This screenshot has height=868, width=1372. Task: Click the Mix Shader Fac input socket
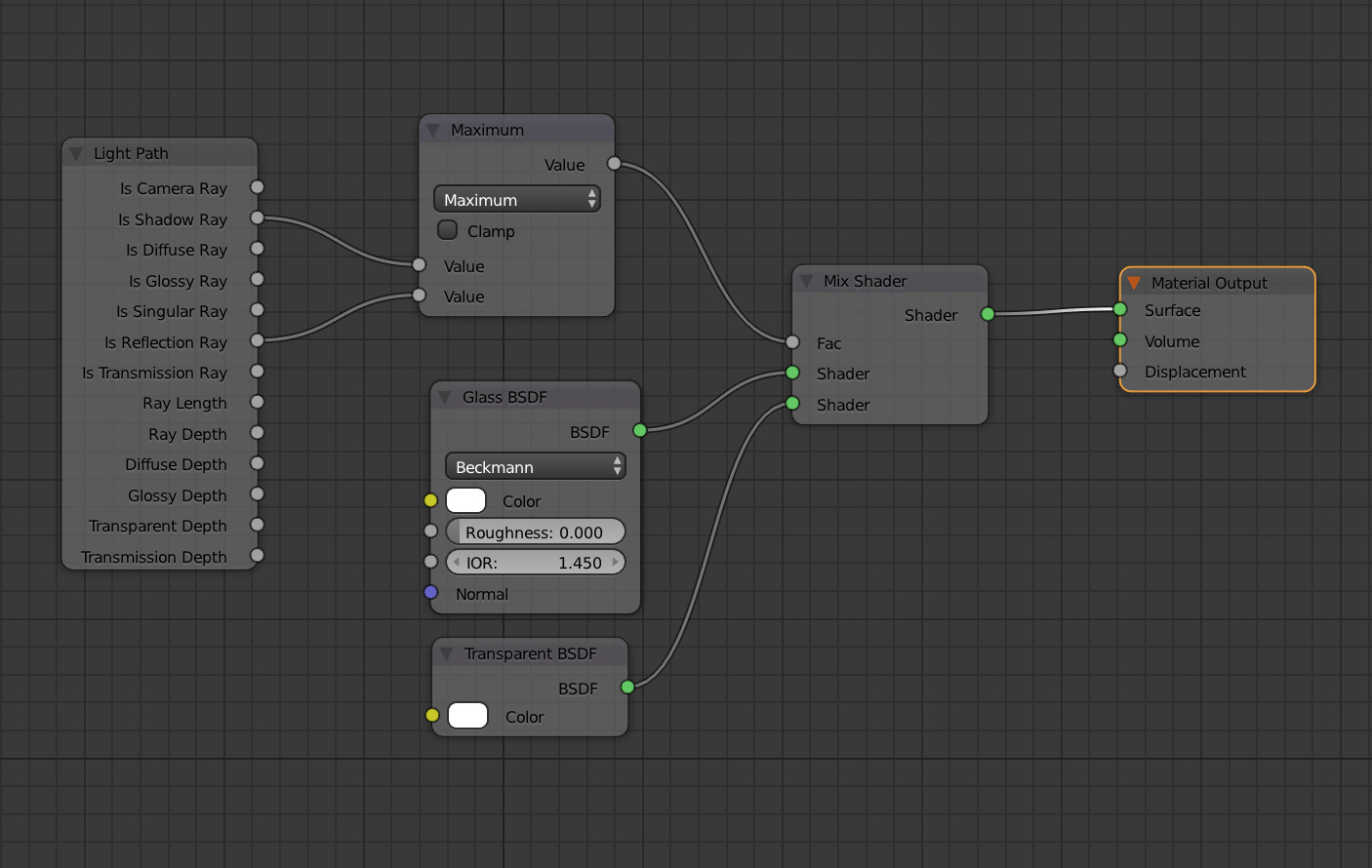coord(792,342)
